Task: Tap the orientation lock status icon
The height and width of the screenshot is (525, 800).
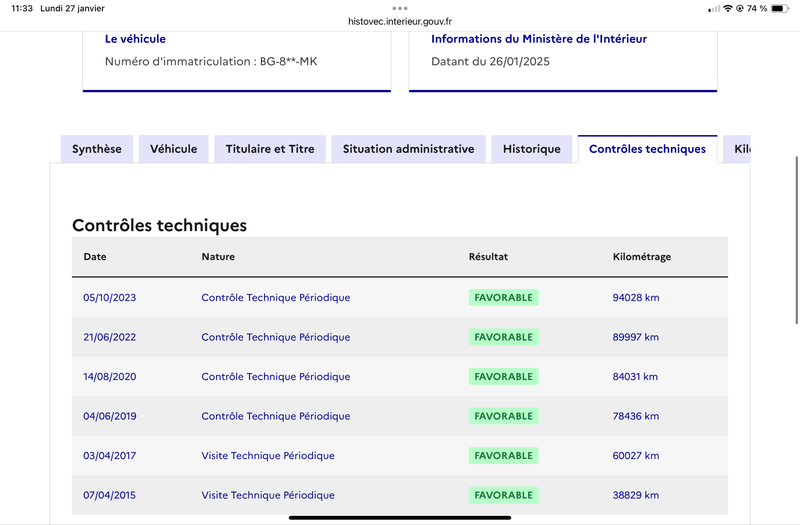Action: coord(739,8)
